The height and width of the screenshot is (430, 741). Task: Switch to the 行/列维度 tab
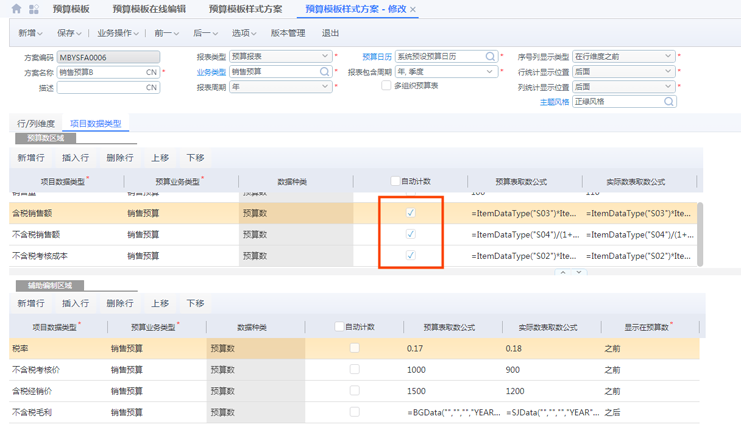34,123
